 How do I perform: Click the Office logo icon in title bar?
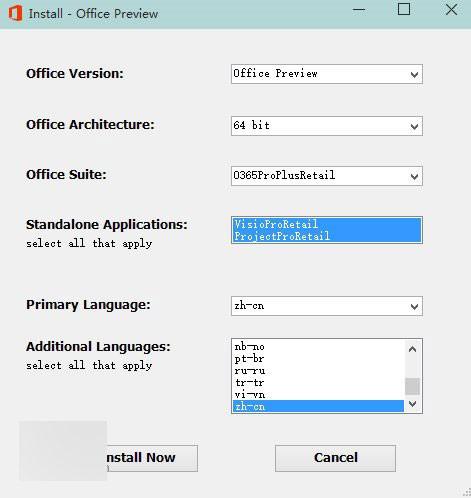15,13
